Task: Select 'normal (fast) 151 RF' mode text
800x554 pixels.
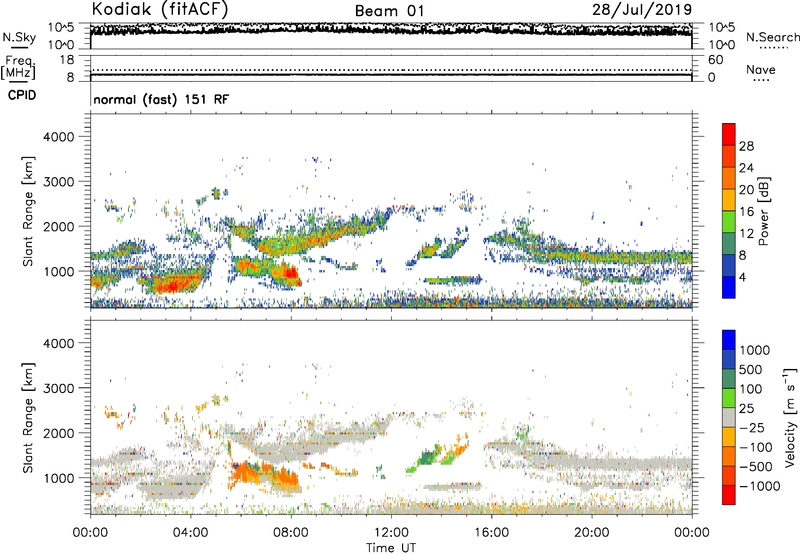Action: [161, 99]
